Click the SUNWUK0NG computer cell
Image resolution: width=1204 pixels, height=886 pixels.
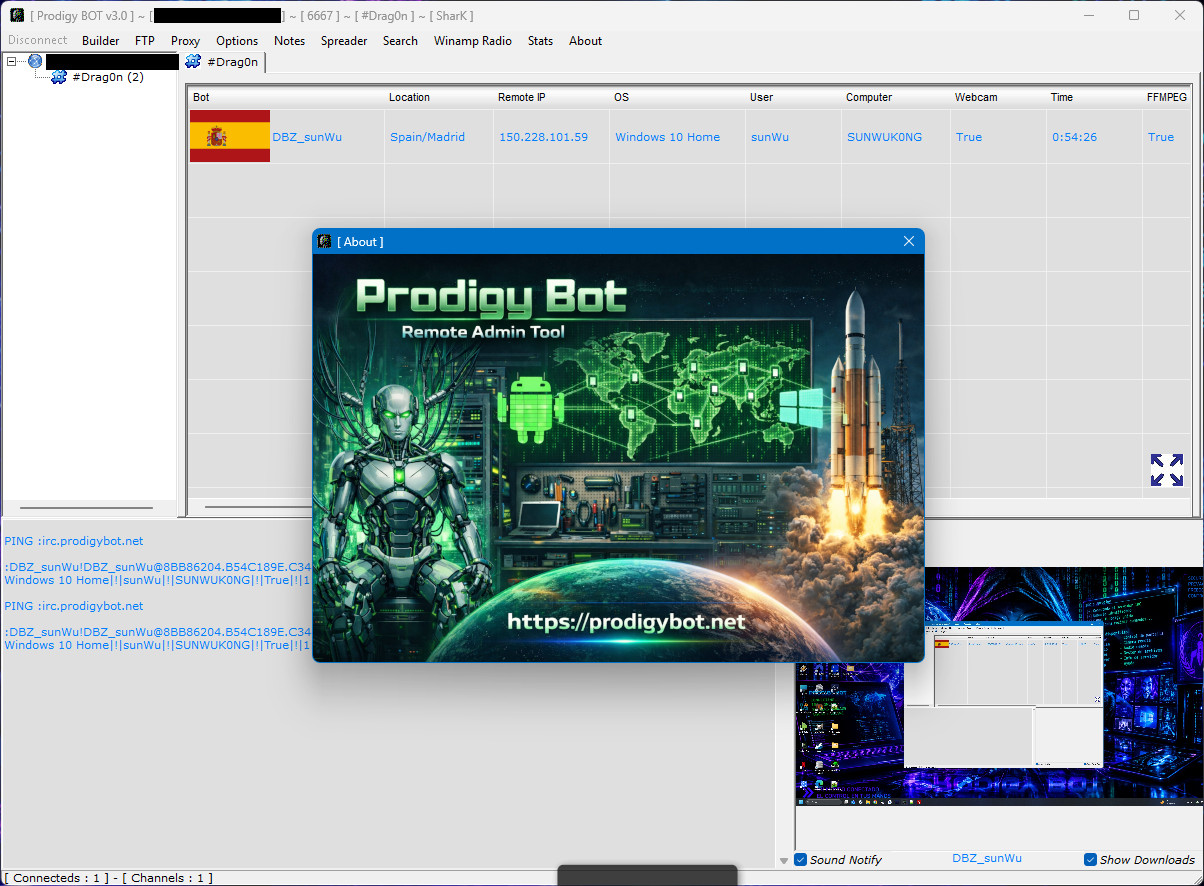pos(884,137)
